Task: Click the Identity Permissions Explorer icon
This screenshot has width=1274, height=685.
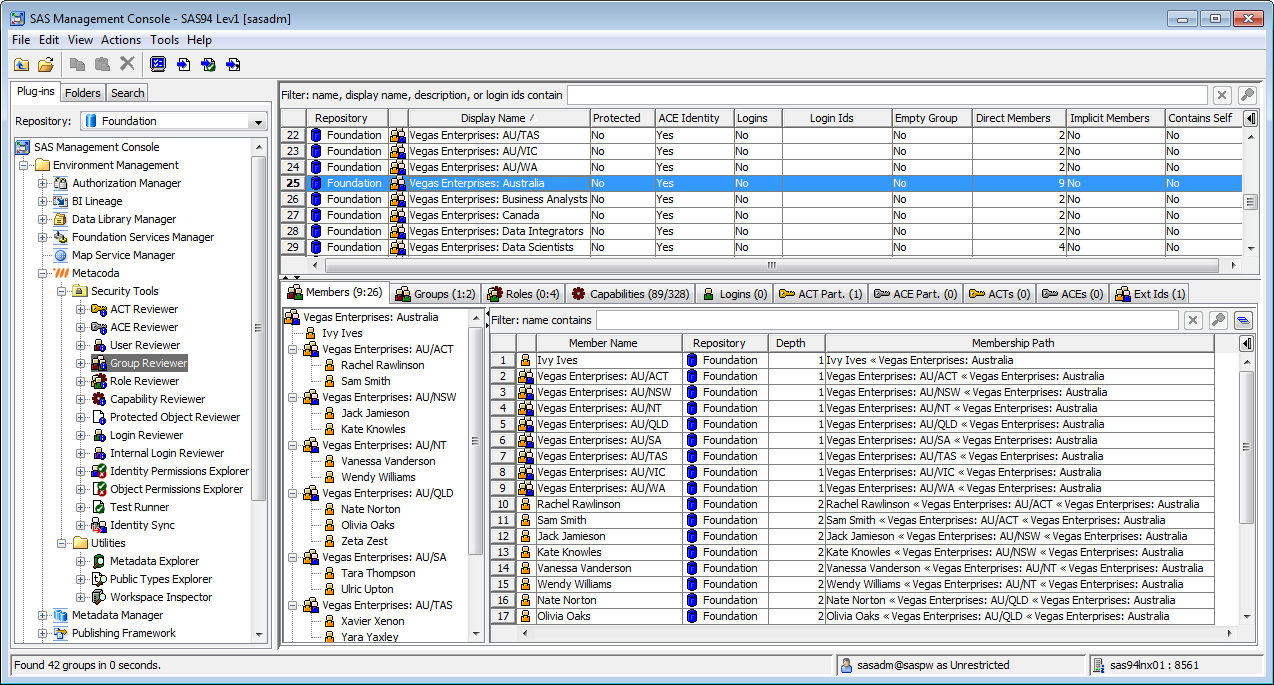Action: 98,471
